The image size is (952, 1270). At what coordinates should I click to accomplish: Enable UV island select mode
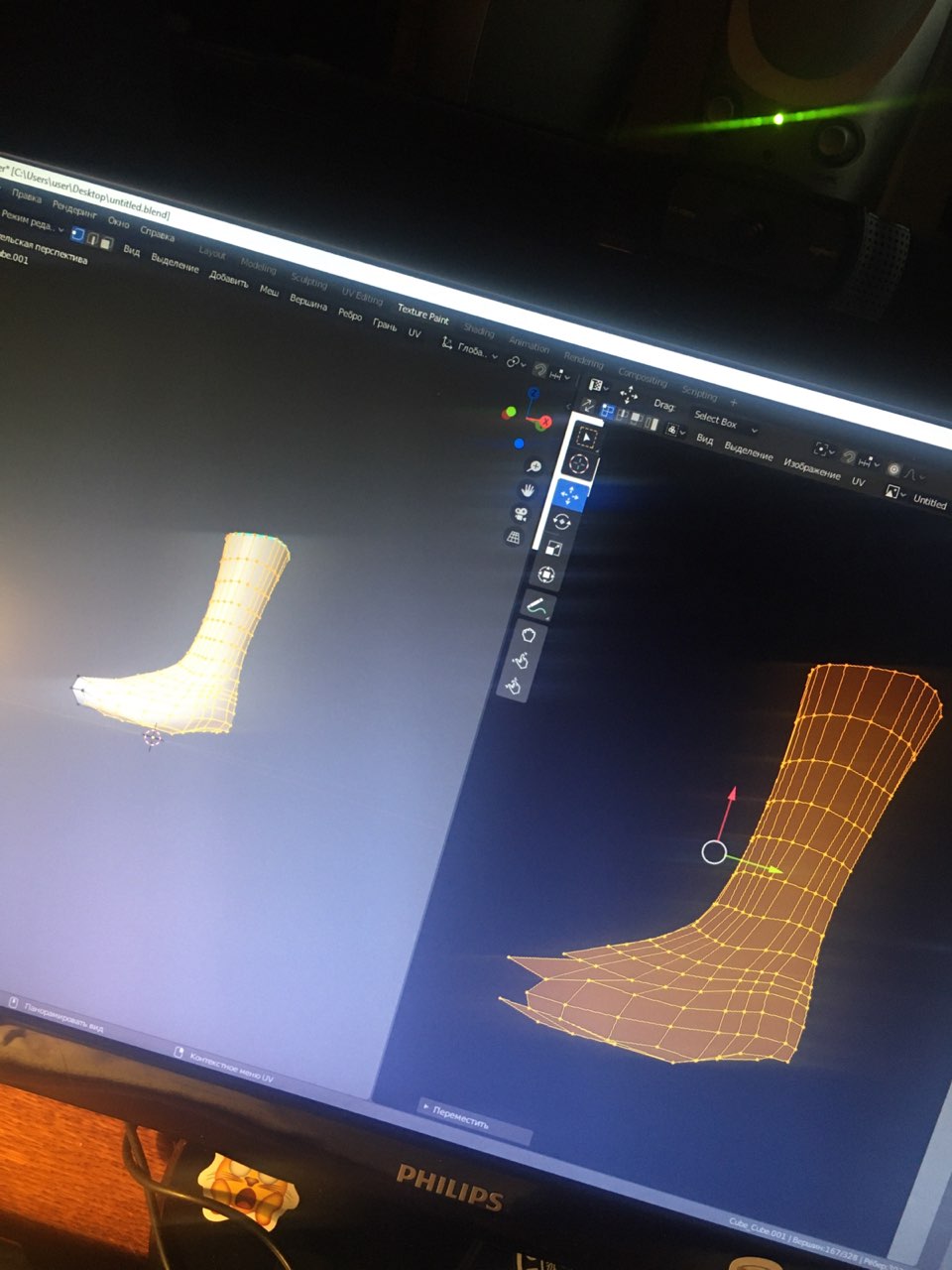(652, 425)
